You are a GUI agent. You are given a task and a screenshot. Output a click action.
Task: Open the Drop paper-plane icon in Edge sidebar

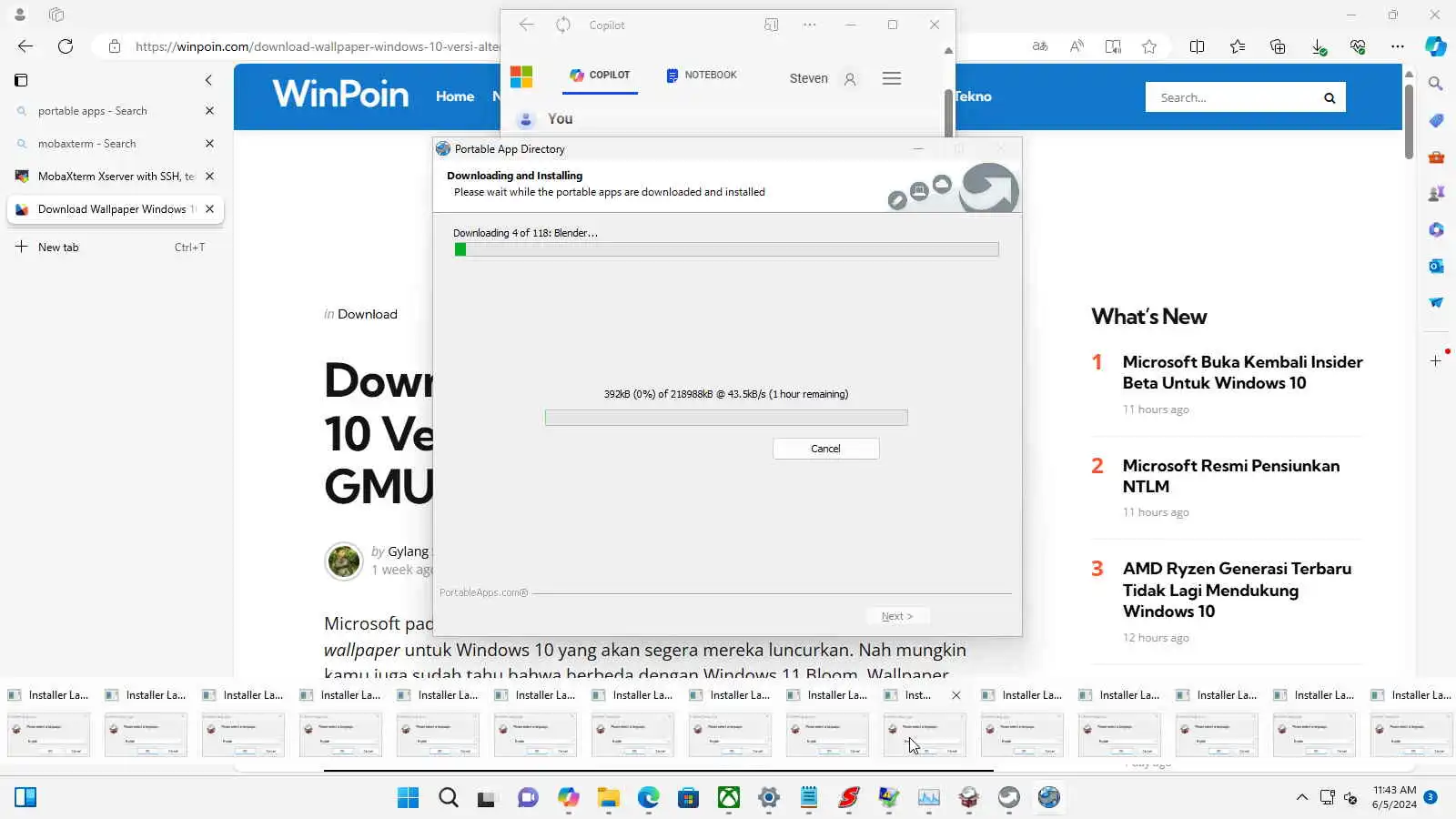coord(1436,302)
